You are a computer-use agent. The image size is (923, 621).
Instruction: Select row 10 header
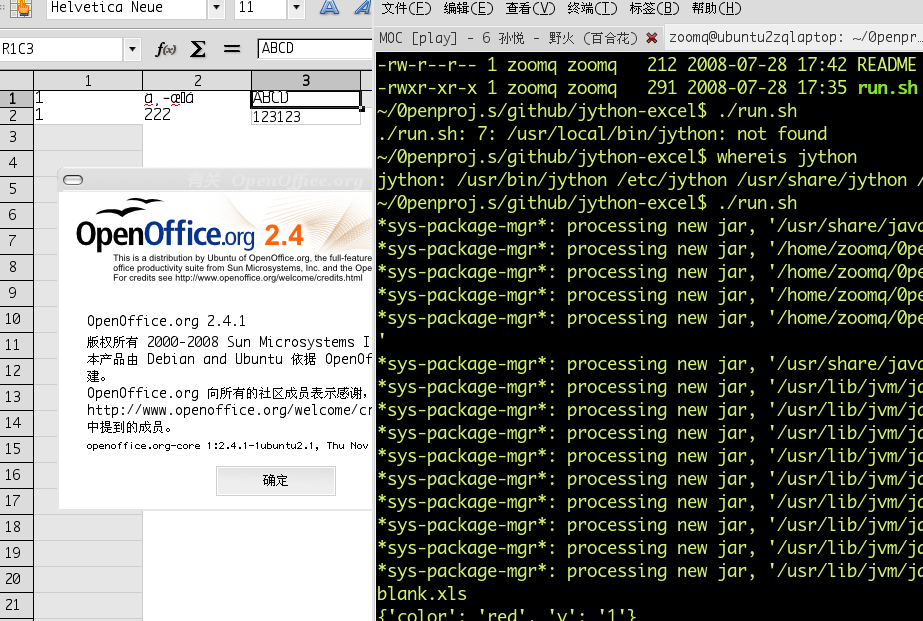(14, 319)
